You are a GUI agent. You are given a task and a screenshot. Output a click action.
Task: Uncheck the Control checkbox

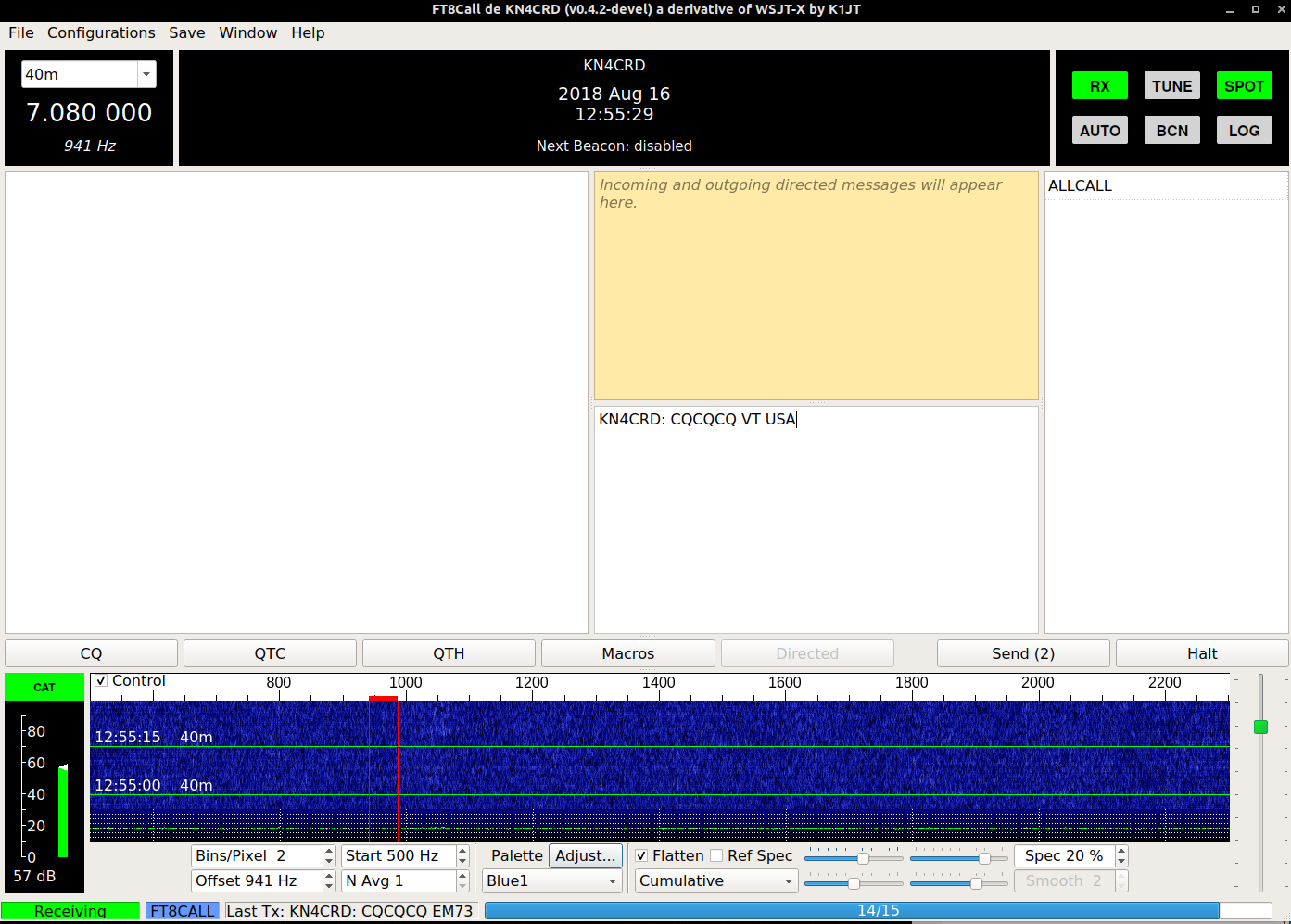101,680
